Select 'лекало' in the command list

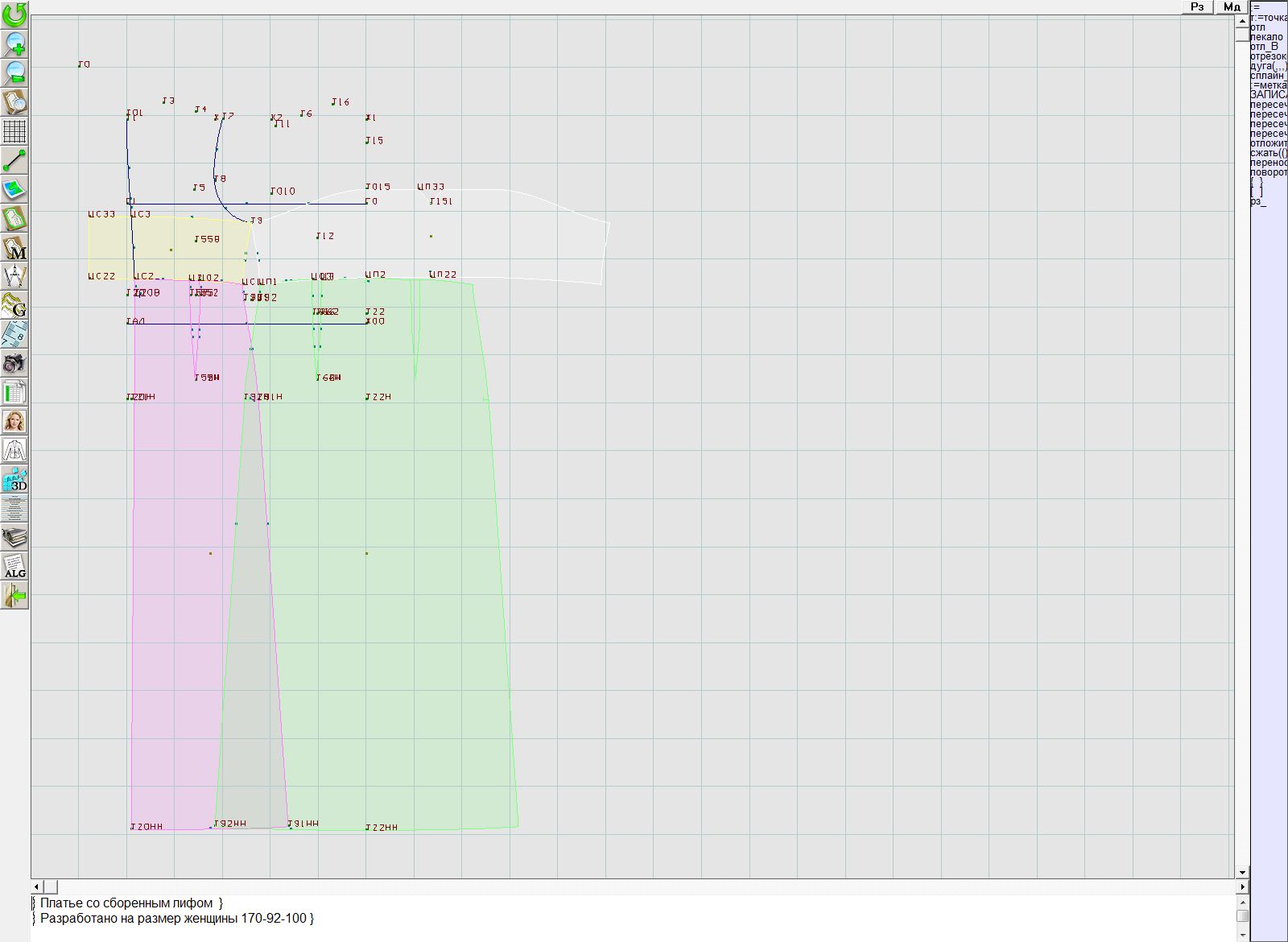tap(1267, 37)
